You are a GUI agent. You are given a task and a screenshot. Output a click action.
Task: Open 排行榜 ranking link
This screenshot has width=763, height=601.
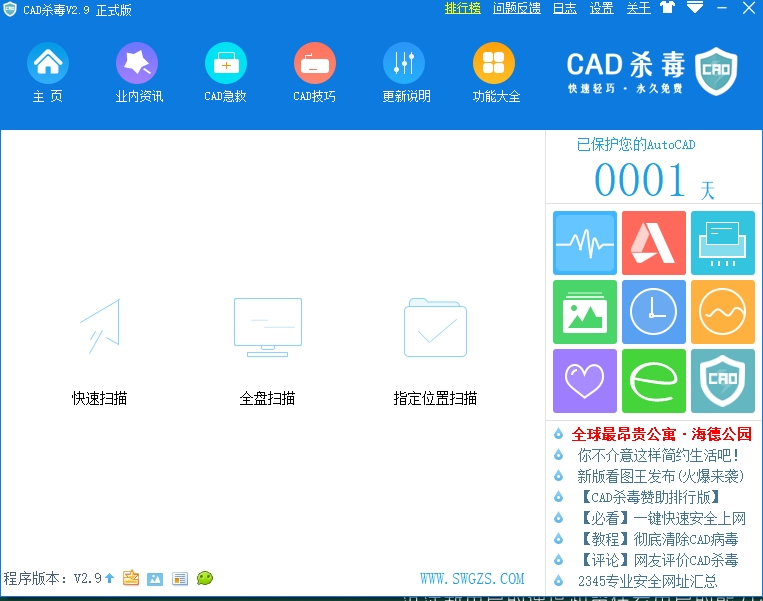tap(463, 8)
